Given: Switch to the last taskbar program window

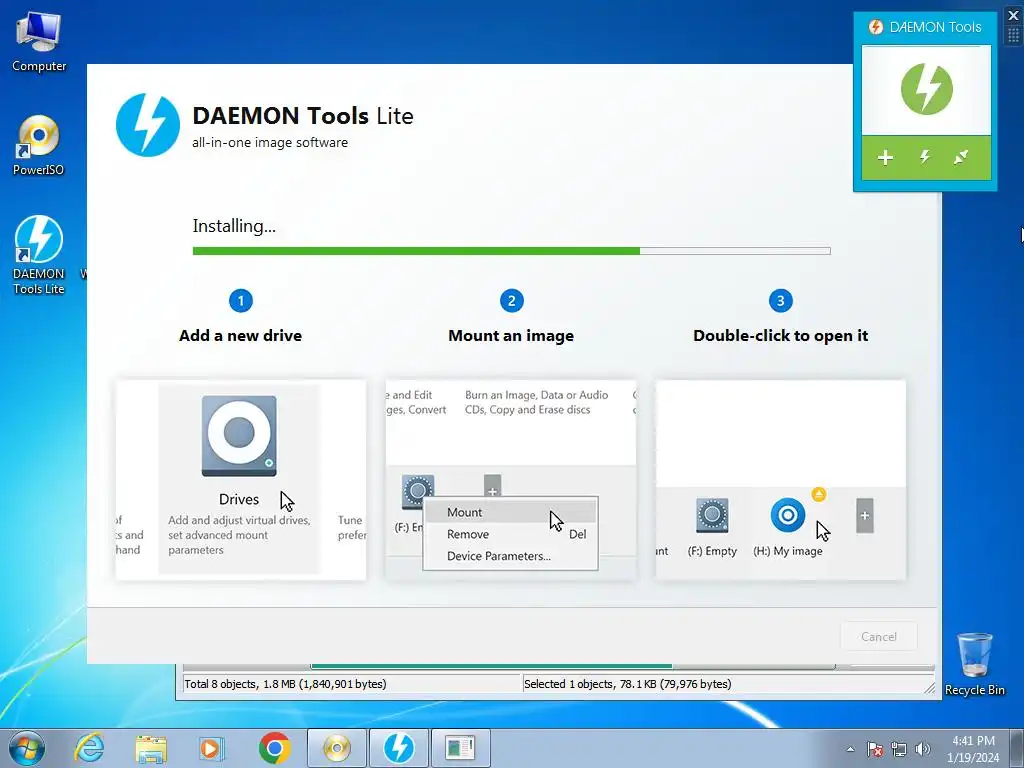Looking at the screenshot, I should tap(460, 748).
